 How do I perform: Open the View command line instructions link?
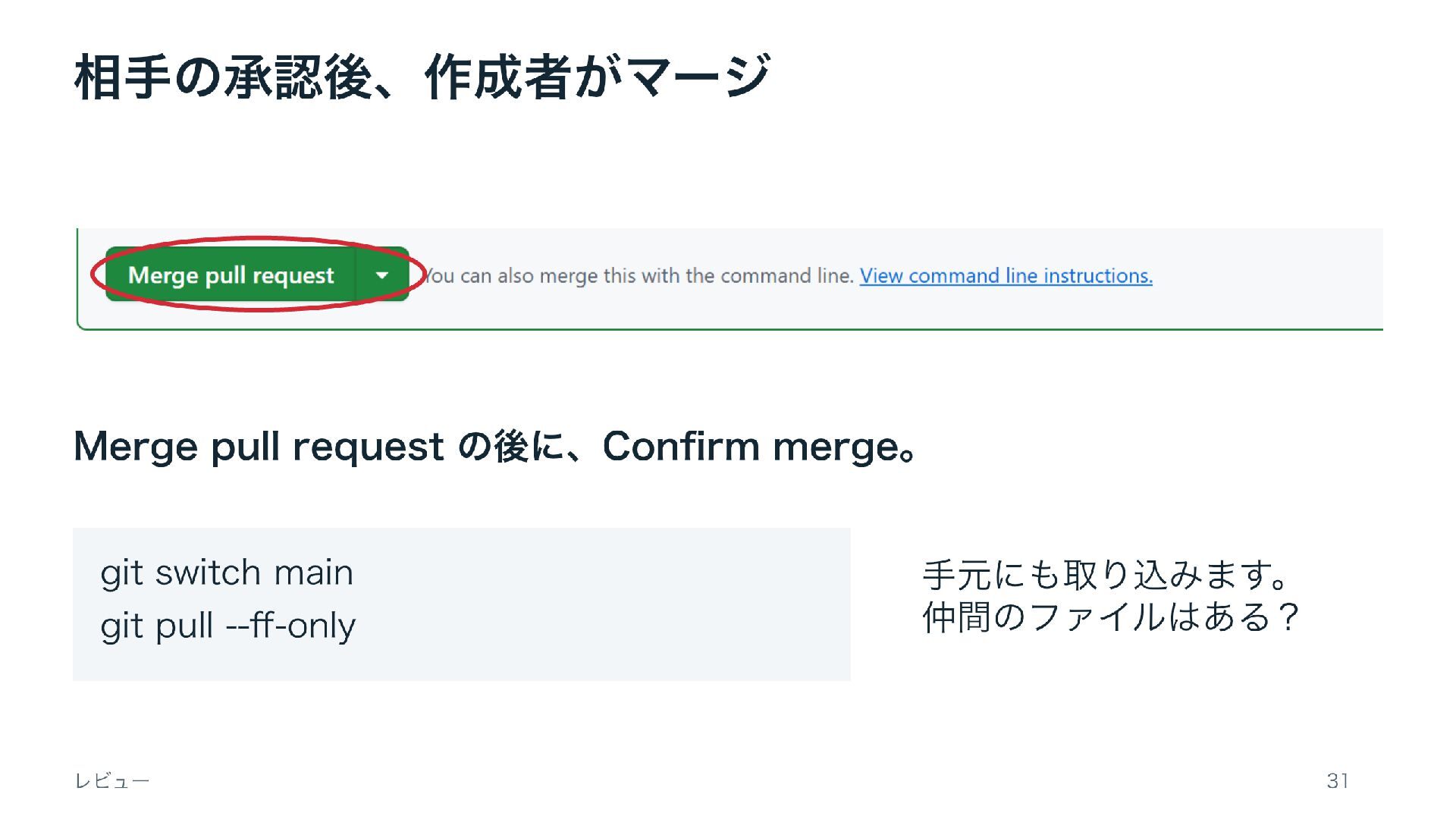(1006, 275)
